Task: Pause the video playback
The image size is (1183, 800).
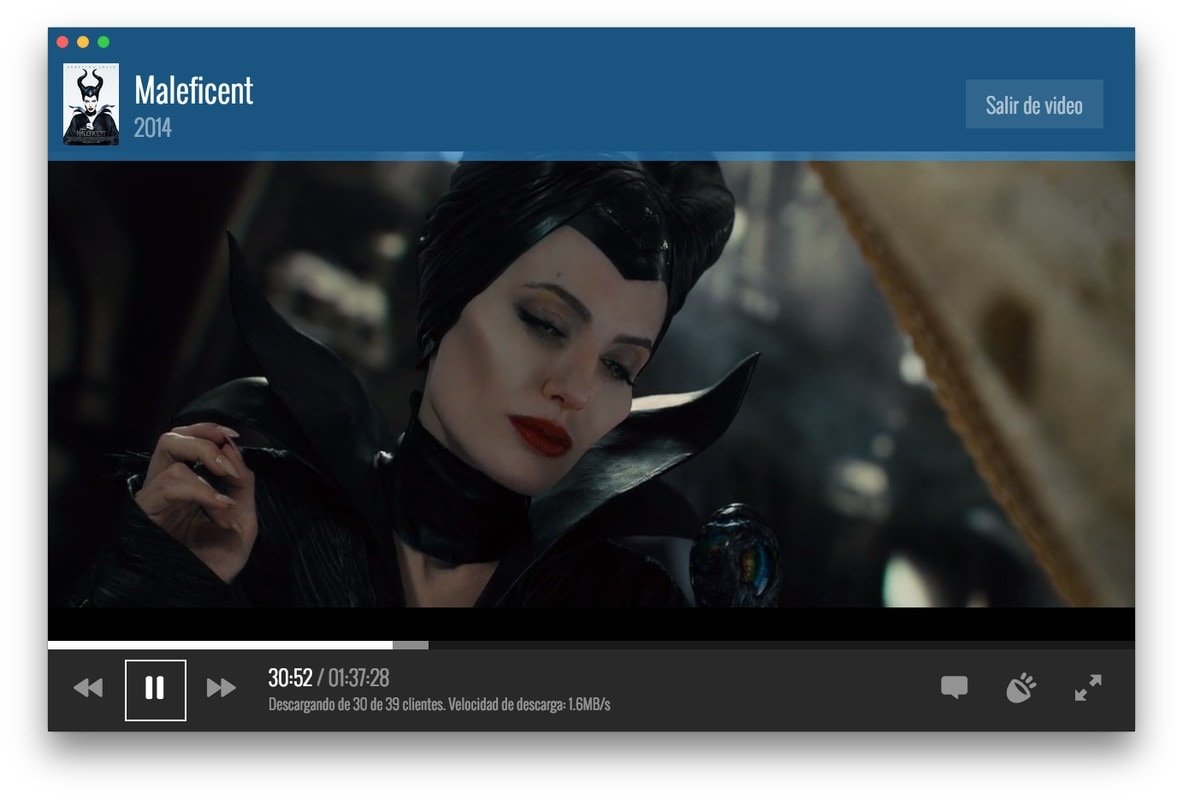Action: point(155,690)
